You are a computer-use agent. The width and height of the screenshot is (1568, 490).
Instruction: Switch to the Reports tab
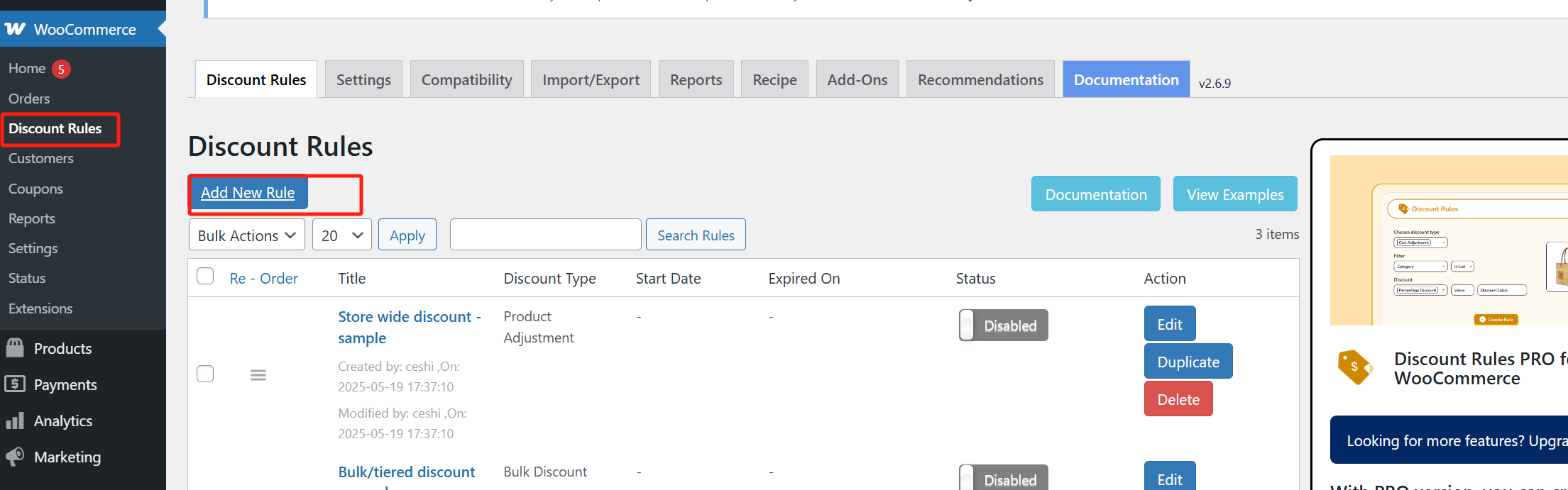coord(696,79)
